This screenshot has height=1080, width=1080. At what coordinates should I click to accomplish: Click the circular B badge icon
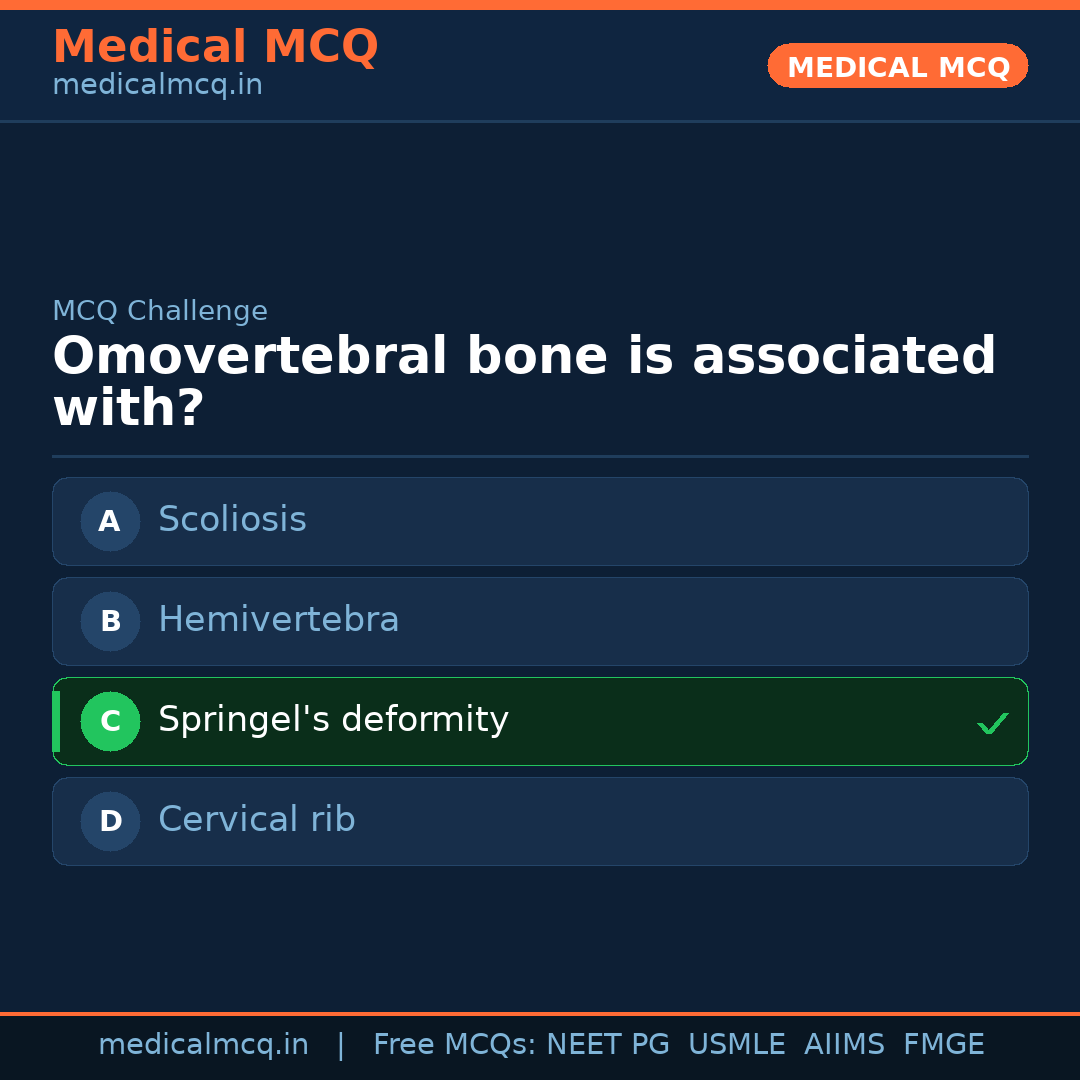pyautogui.click(x=110, y=621)
